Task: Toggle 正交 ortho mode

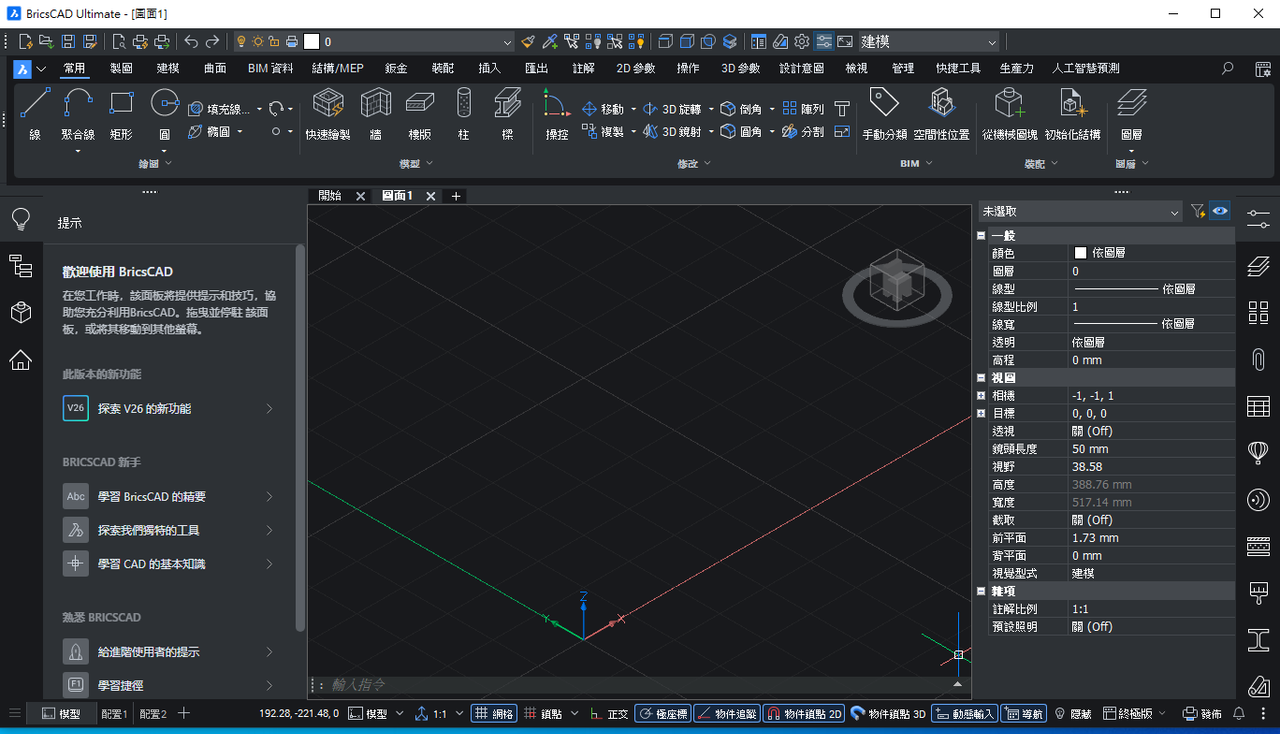Action: pos(609,714)
